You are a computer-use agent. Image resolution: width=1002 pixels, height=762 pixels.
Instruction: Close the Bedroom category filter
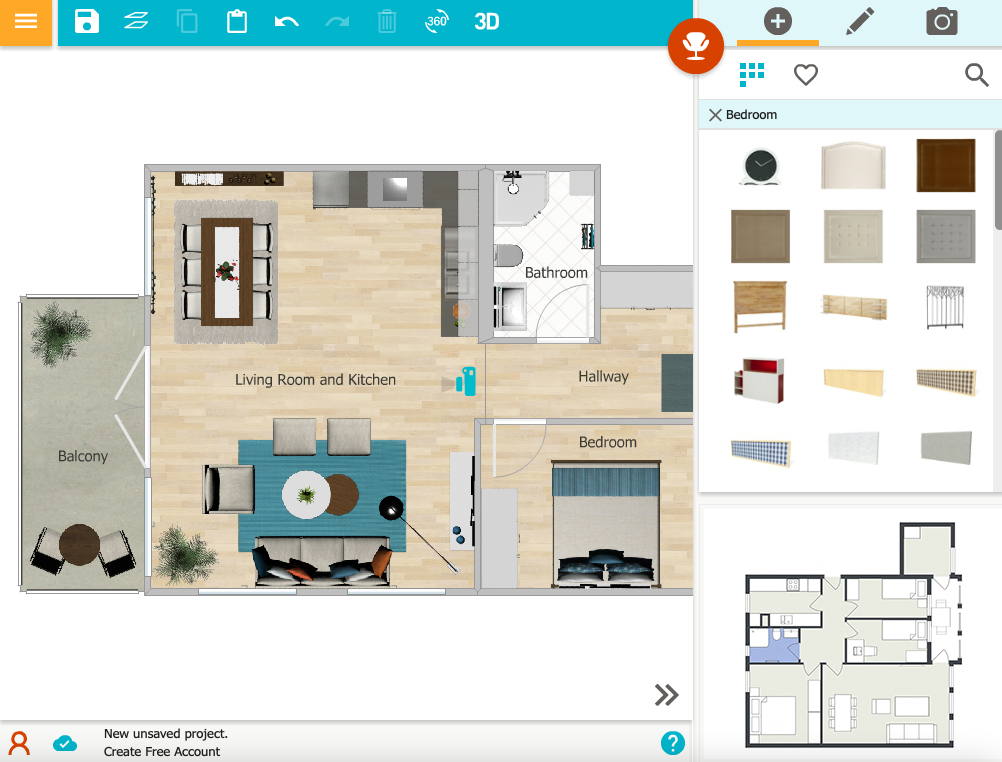(x=715, y=115)
